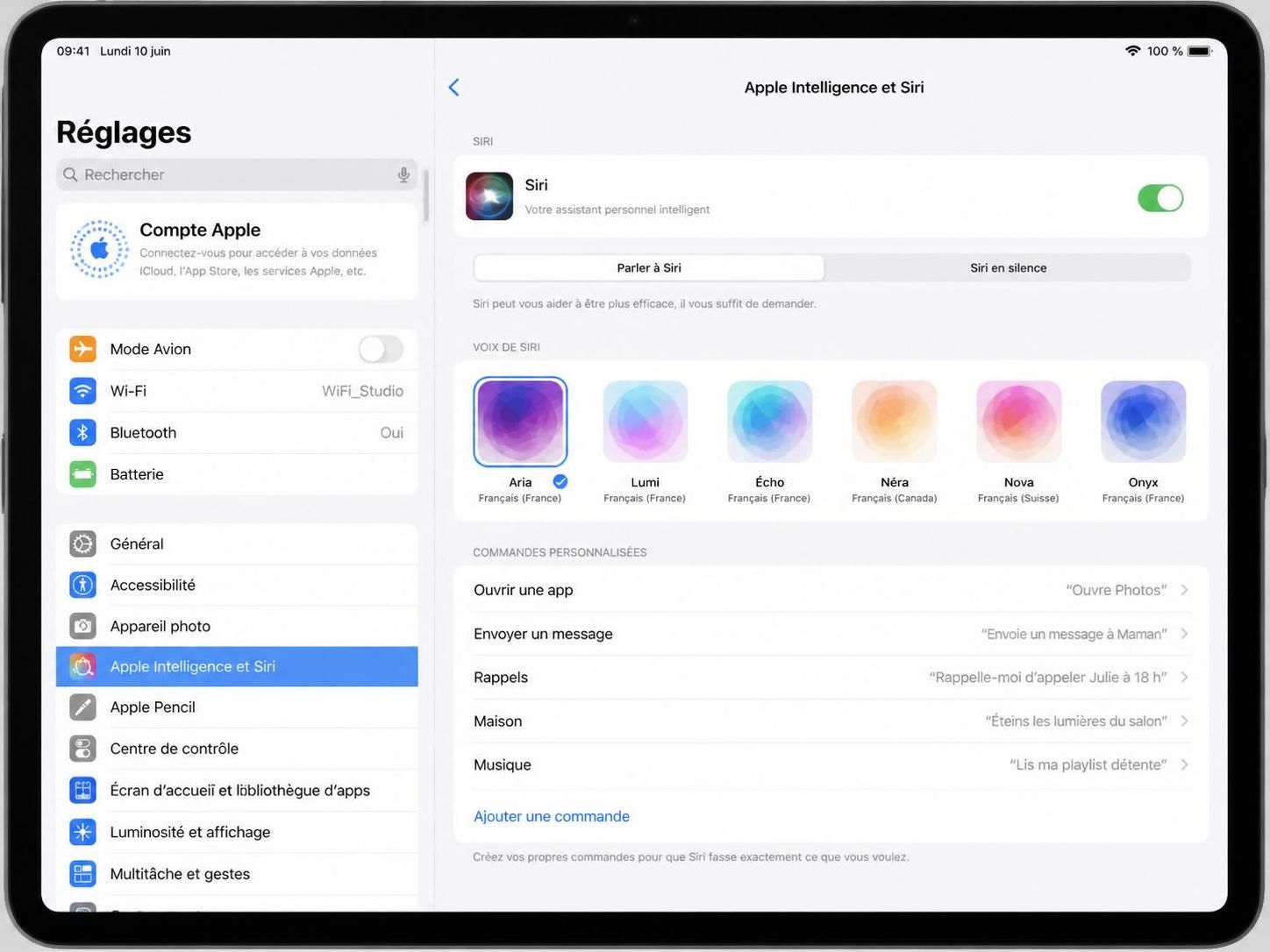The width and height of the screenshot is (1270, 952).
Task: Turn off the Siri switch
Action: click(x=1160, y=198)
